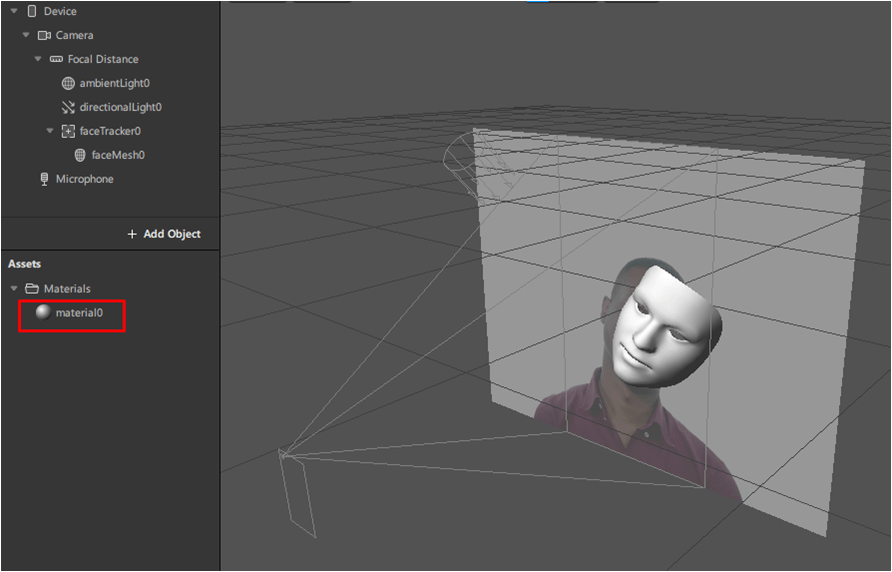892x572 pixels.
Task: Click the camera wireframe at viewport bottom-left
Action: coord(298,490)
